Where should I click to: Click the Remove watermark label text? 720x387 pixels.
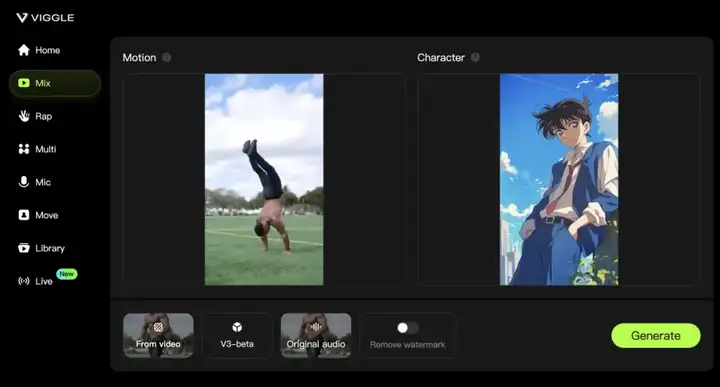[408, 344]
